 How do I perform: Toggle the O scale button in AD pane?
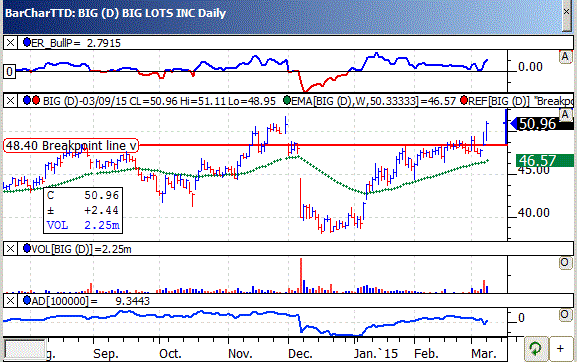click(x=565, y=315)
